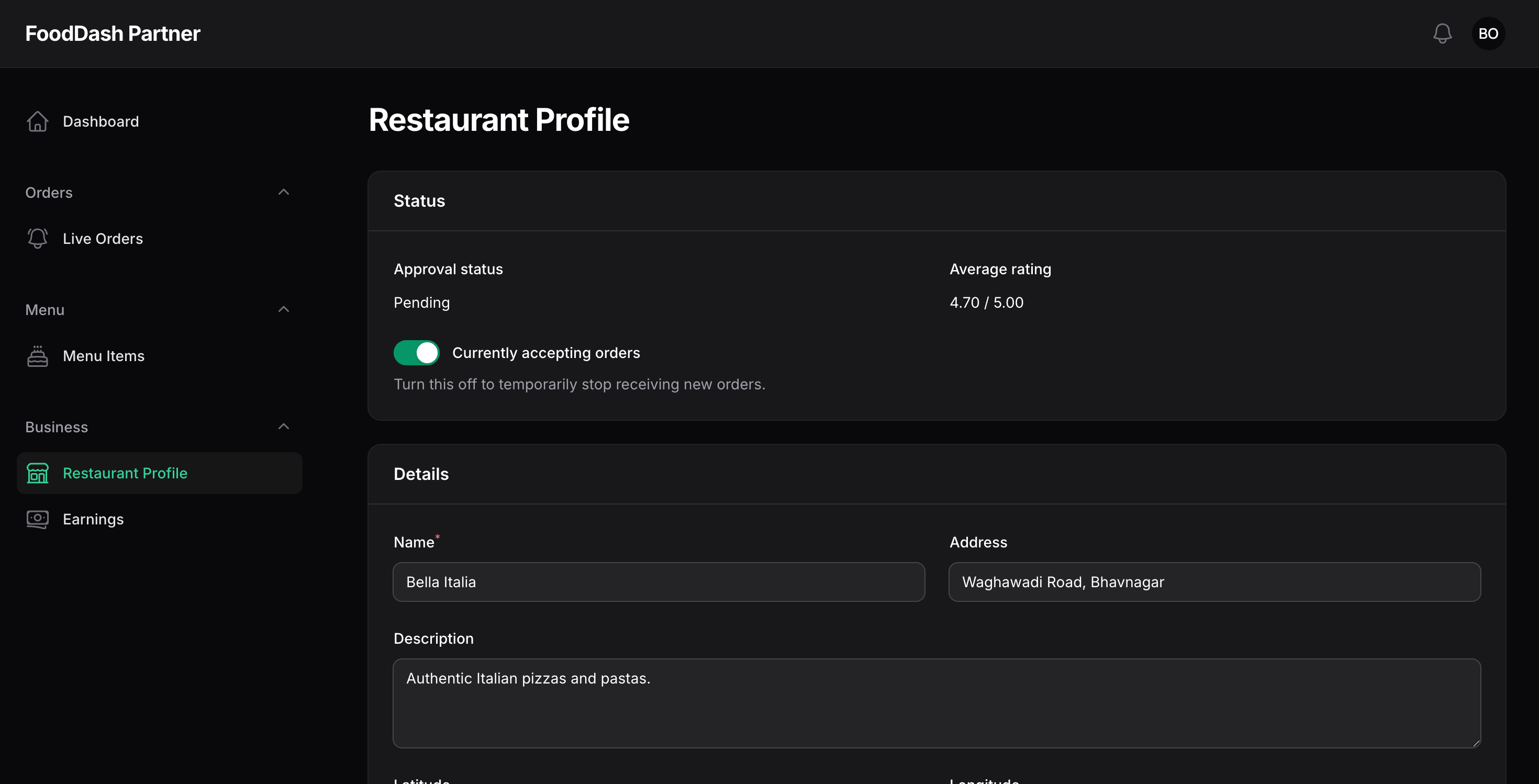Click the Live Orders bell icon
This screenshot has width=1539, height=784.
point(37,238)
